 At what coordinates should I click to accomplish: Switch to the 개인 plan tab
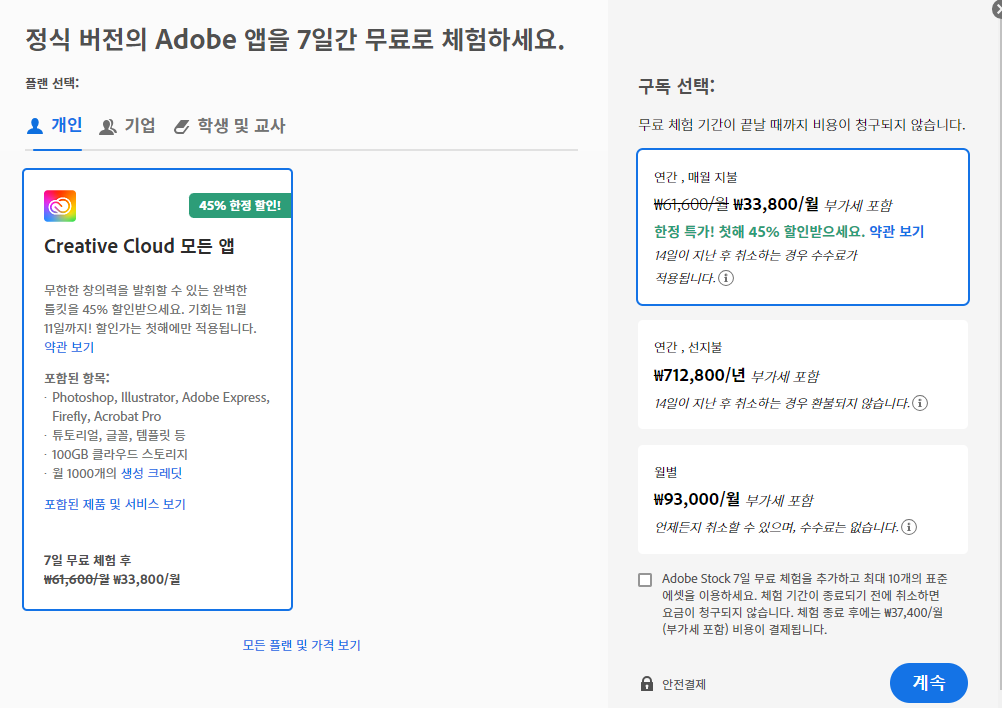click(x=54, y=126)
